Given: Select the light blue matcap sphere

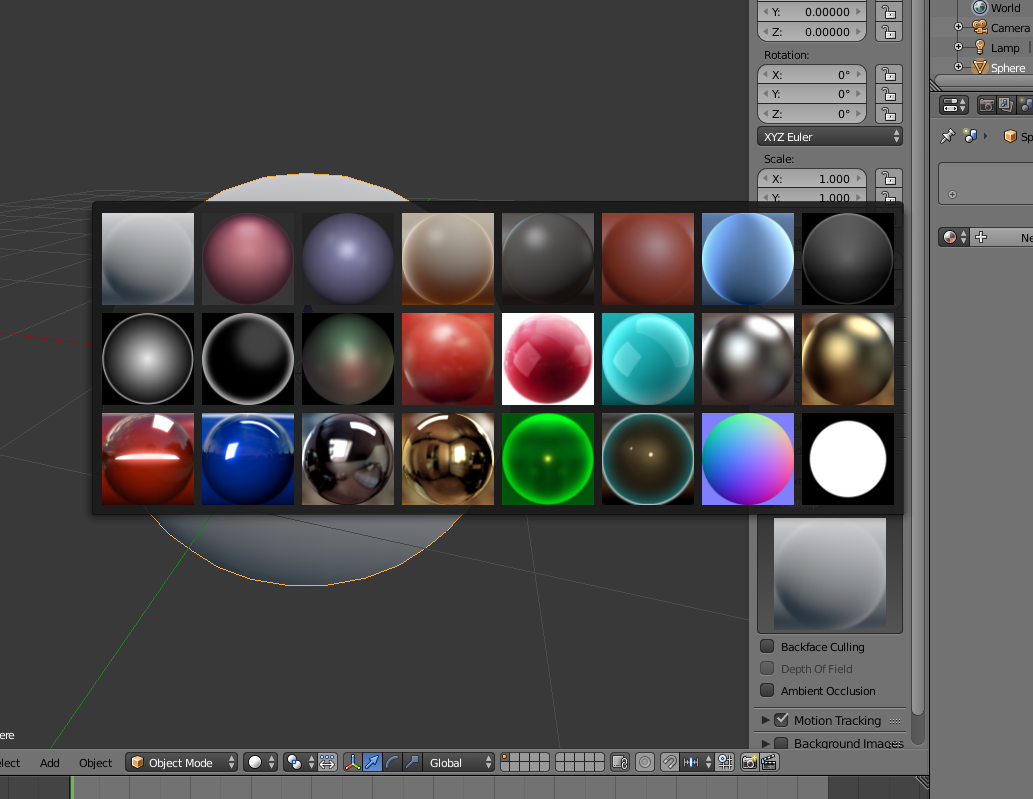Looking at the screenshot, I should coord(748,258).
